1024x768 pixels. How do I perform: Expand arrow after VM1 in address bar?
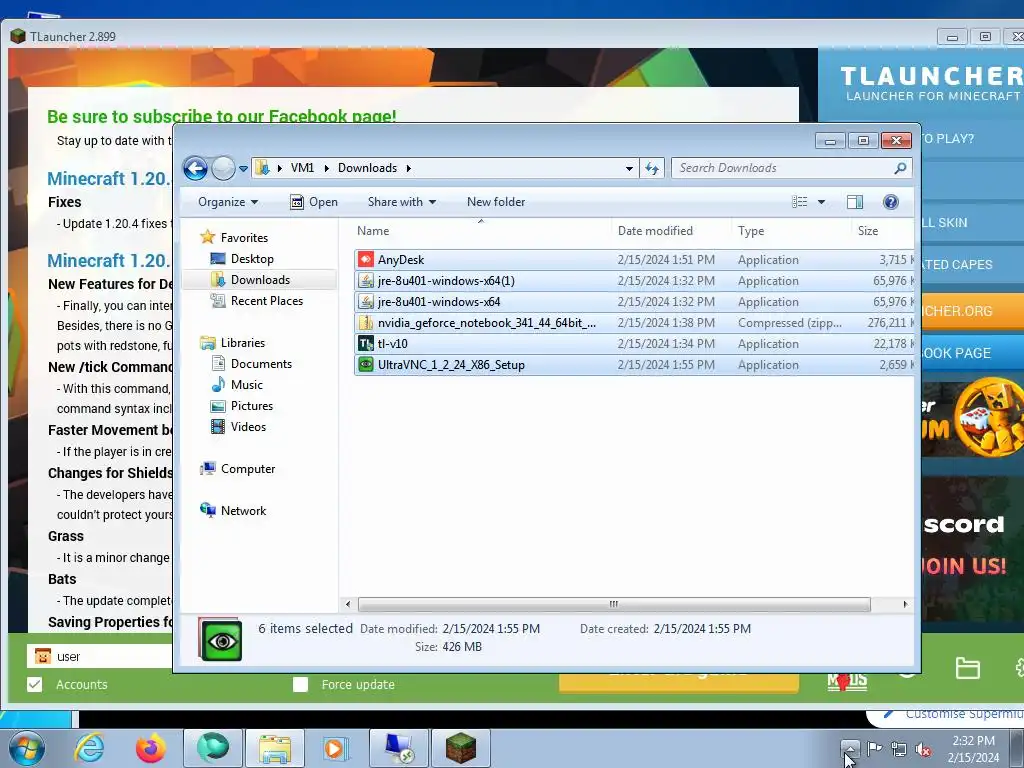click(326, 168)
